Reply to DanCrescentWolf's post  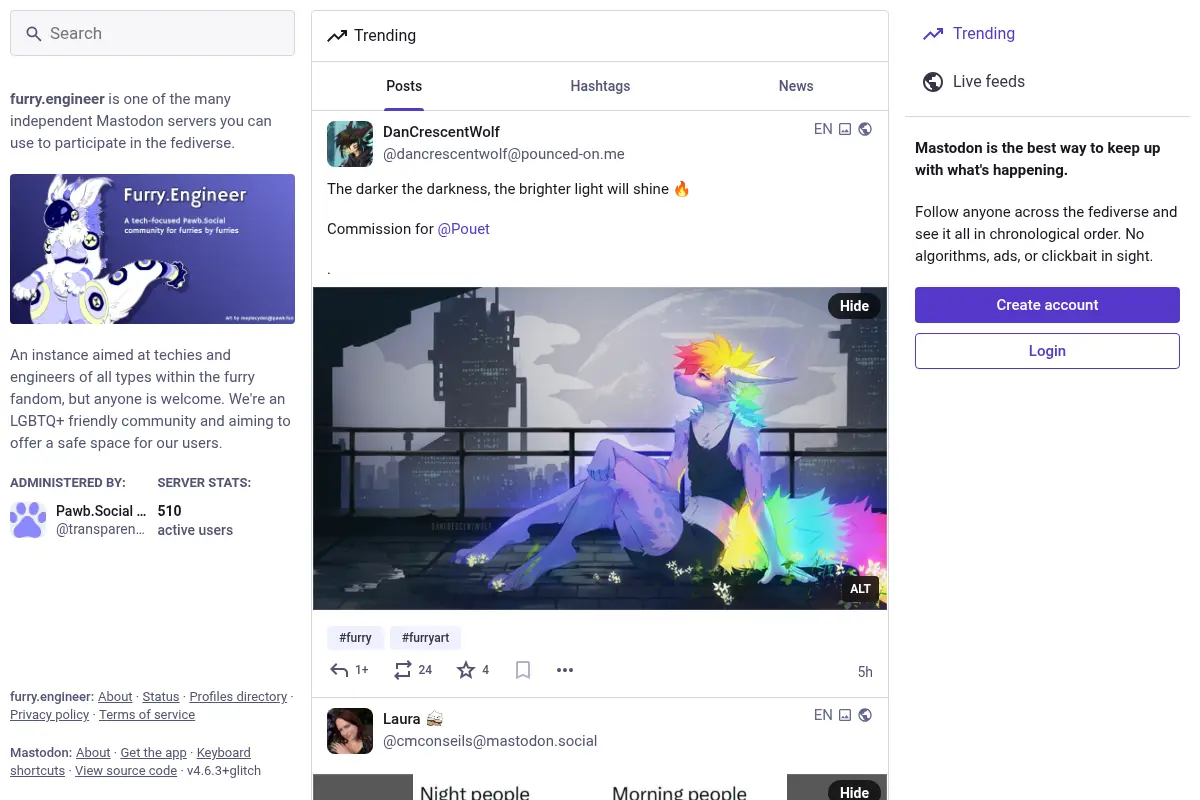point(340,670)
